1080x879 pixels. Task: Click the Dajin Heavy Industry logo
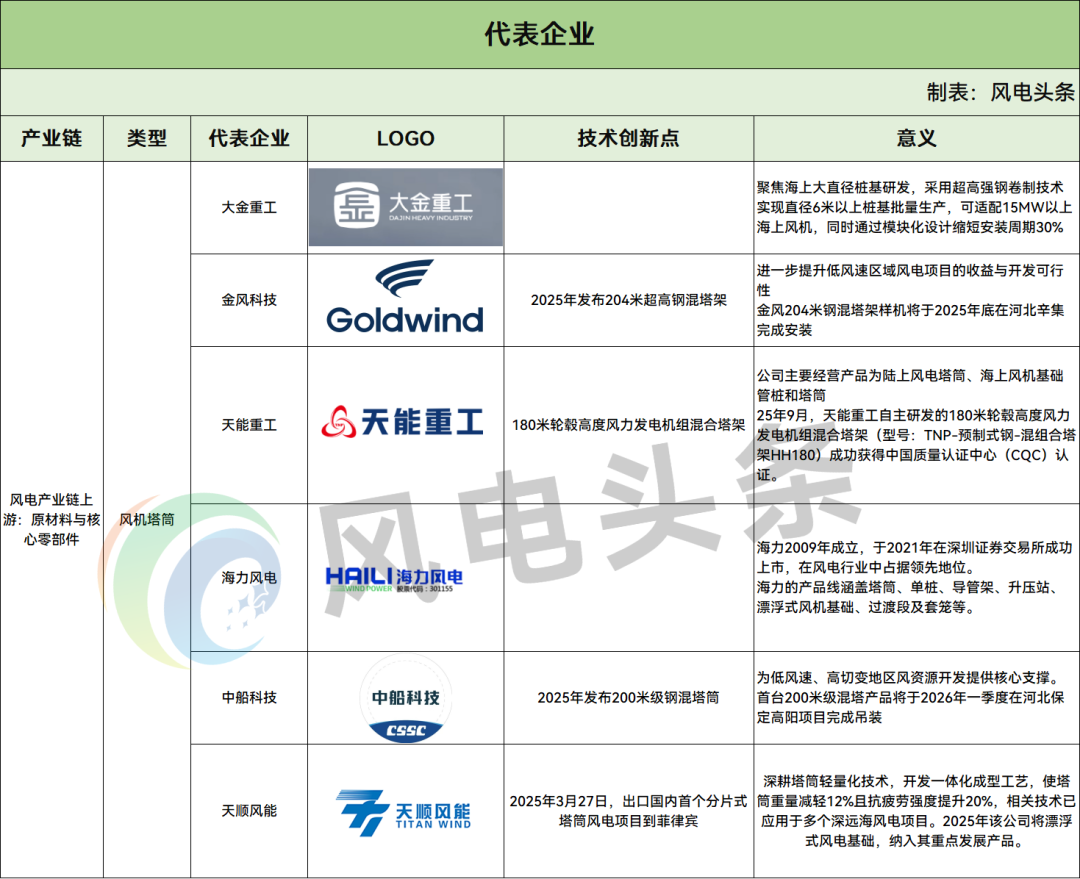pos(405,207)
